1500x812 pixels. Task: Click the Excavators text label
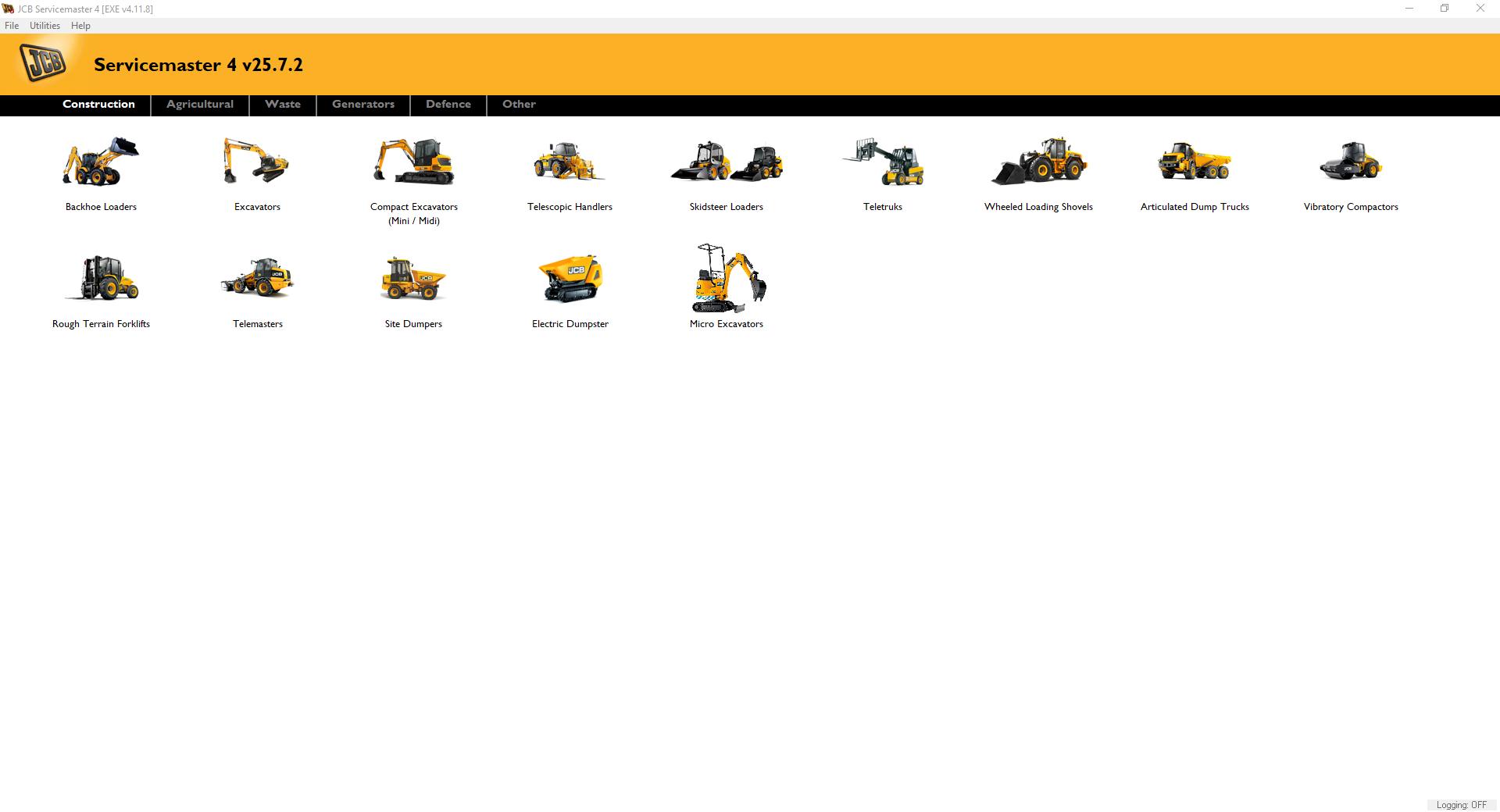click(257, 207)
